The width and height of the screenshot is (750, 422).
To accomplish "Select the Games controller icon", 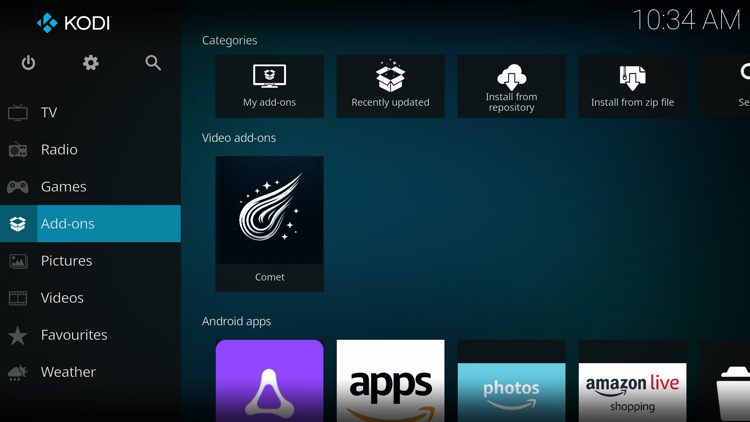I will click(18, 187).
